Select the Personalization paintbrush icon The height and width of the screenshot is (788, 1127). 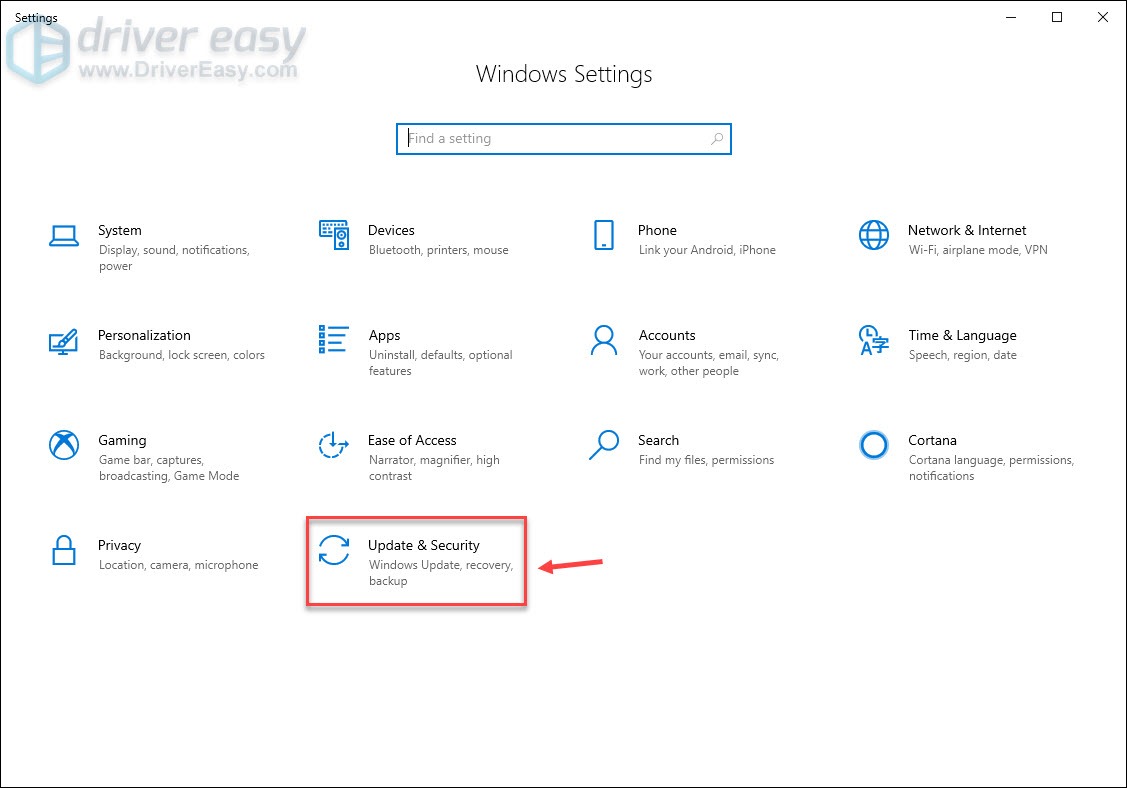63,344
